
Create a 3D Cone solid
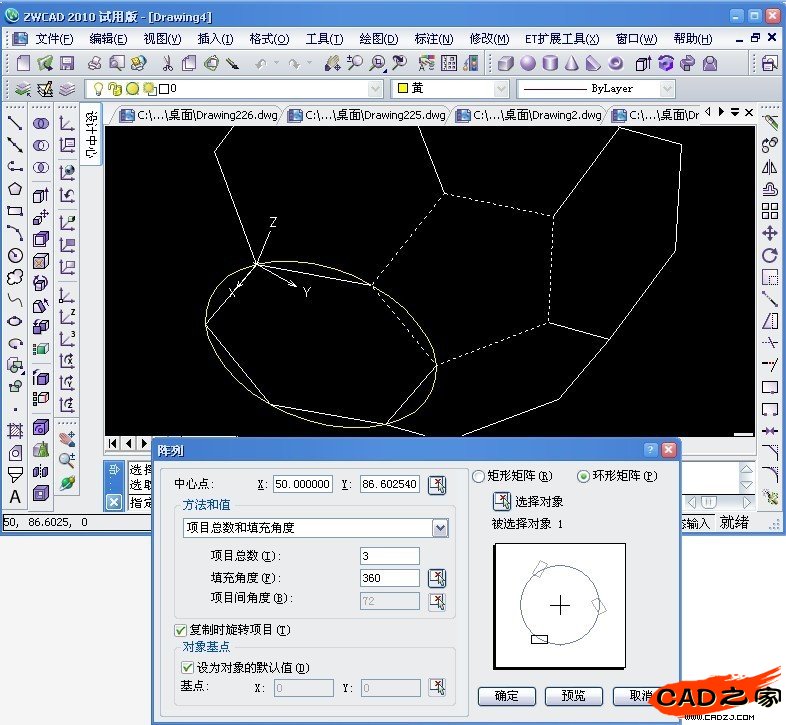click(572, 63)
